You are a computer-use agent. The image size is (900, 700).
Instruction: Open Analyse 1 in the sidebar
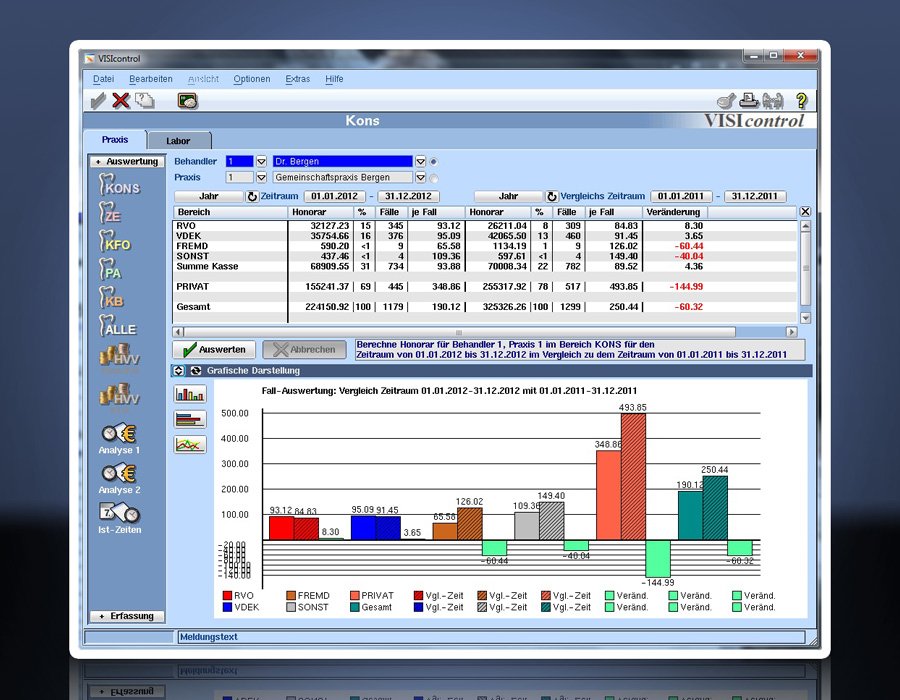[x=119, y=440]
